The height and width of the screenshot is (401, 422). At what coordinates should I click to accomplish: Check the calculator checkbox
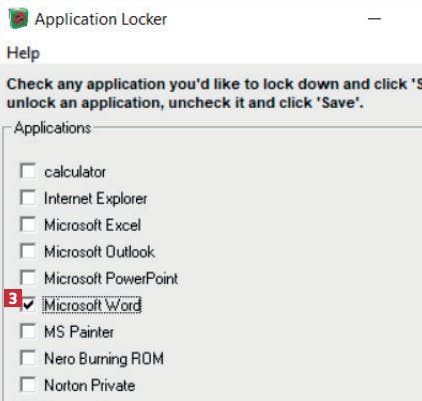tap(28, 171)
